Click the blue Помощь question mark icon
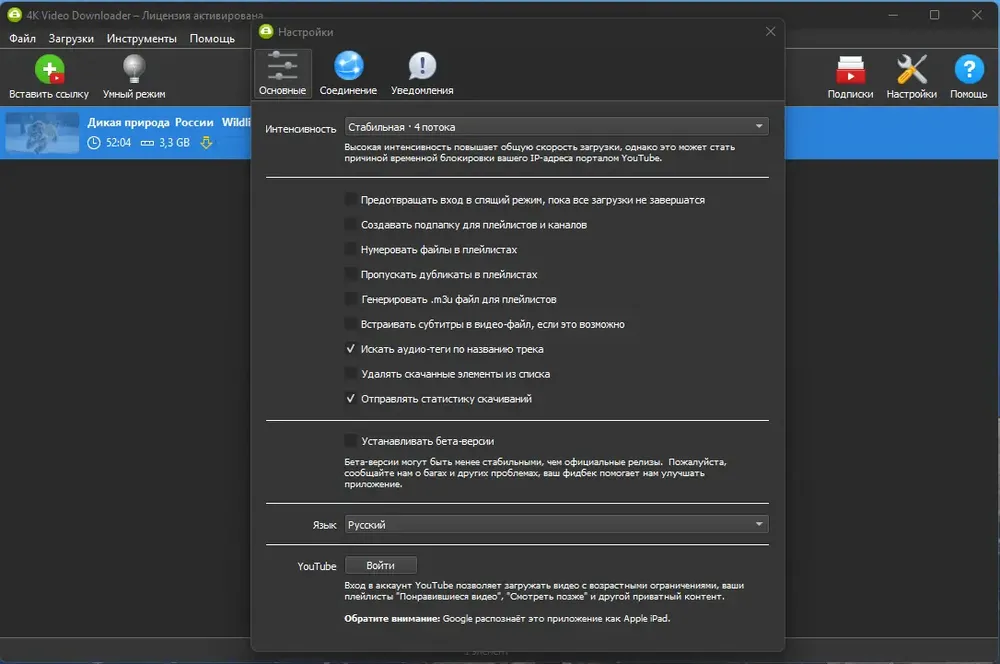Image resolution: width=1000 pixels, height=664 pixels. 969,70
